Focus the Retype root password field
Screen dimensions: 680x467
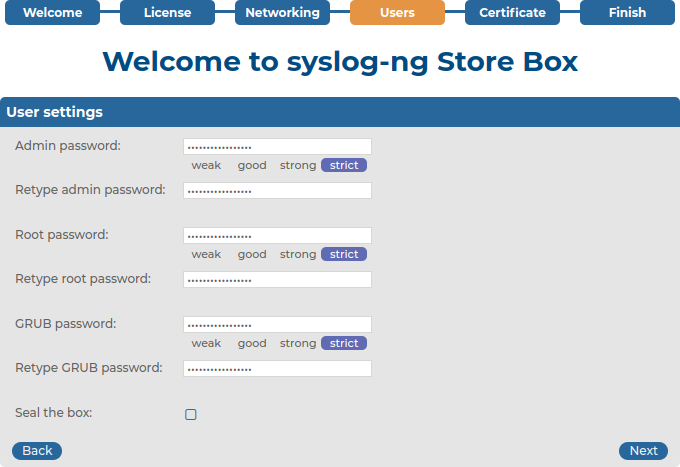(277, 279)
